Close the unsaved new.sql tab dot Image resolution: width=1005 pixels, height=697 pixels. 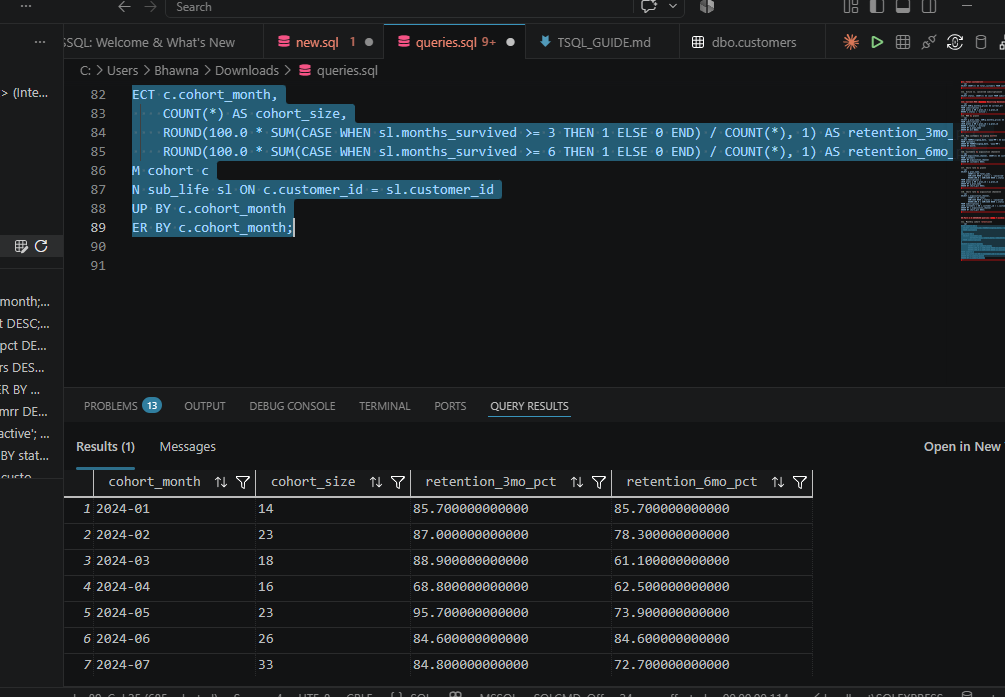point(369,42)
